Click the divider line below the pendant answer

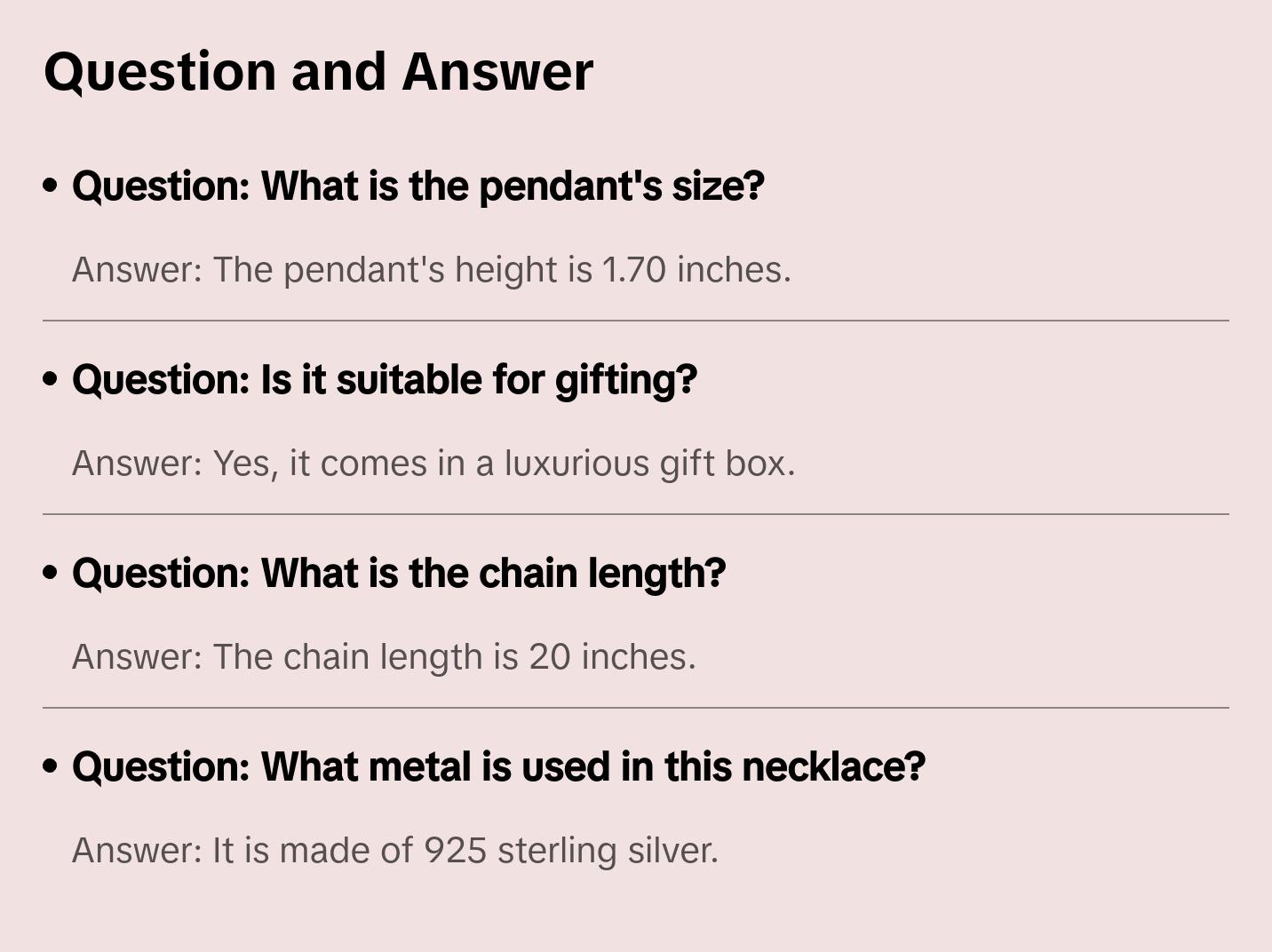636,321
